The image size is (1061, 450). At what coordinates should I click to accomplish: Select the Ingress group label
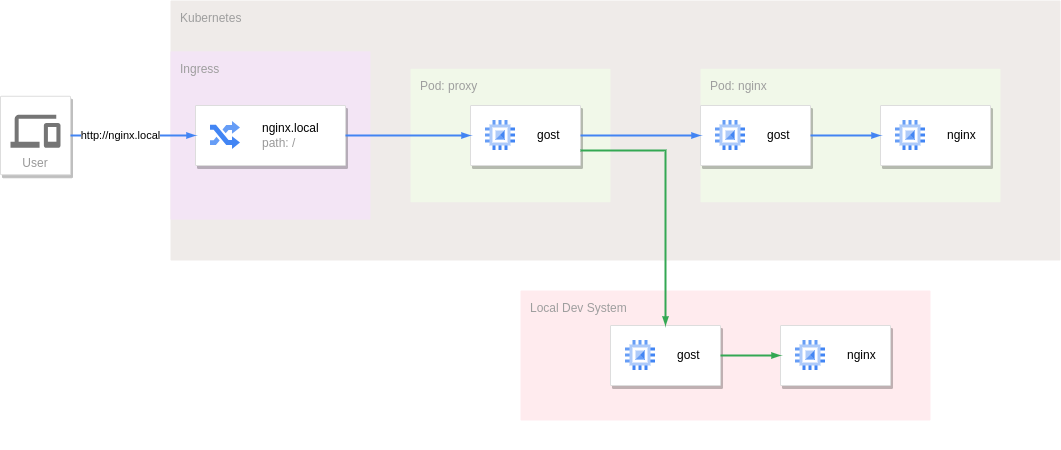pyautogui.click(x=199, y=69)
